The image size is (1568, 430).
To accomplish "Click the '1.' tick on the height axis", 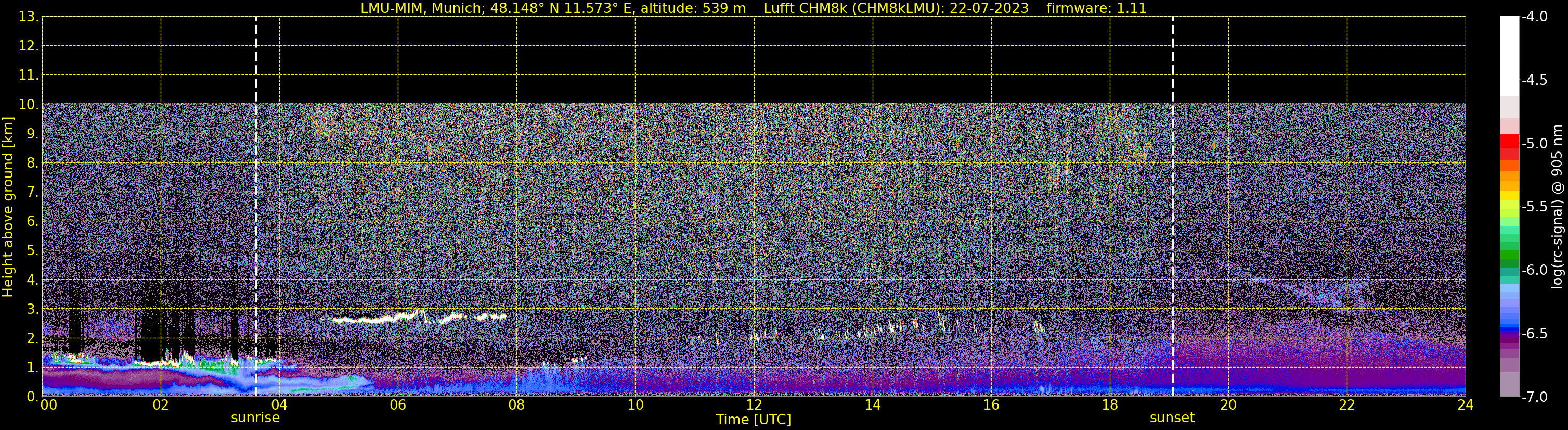I will pyautogui.click(x=33, y=368).
